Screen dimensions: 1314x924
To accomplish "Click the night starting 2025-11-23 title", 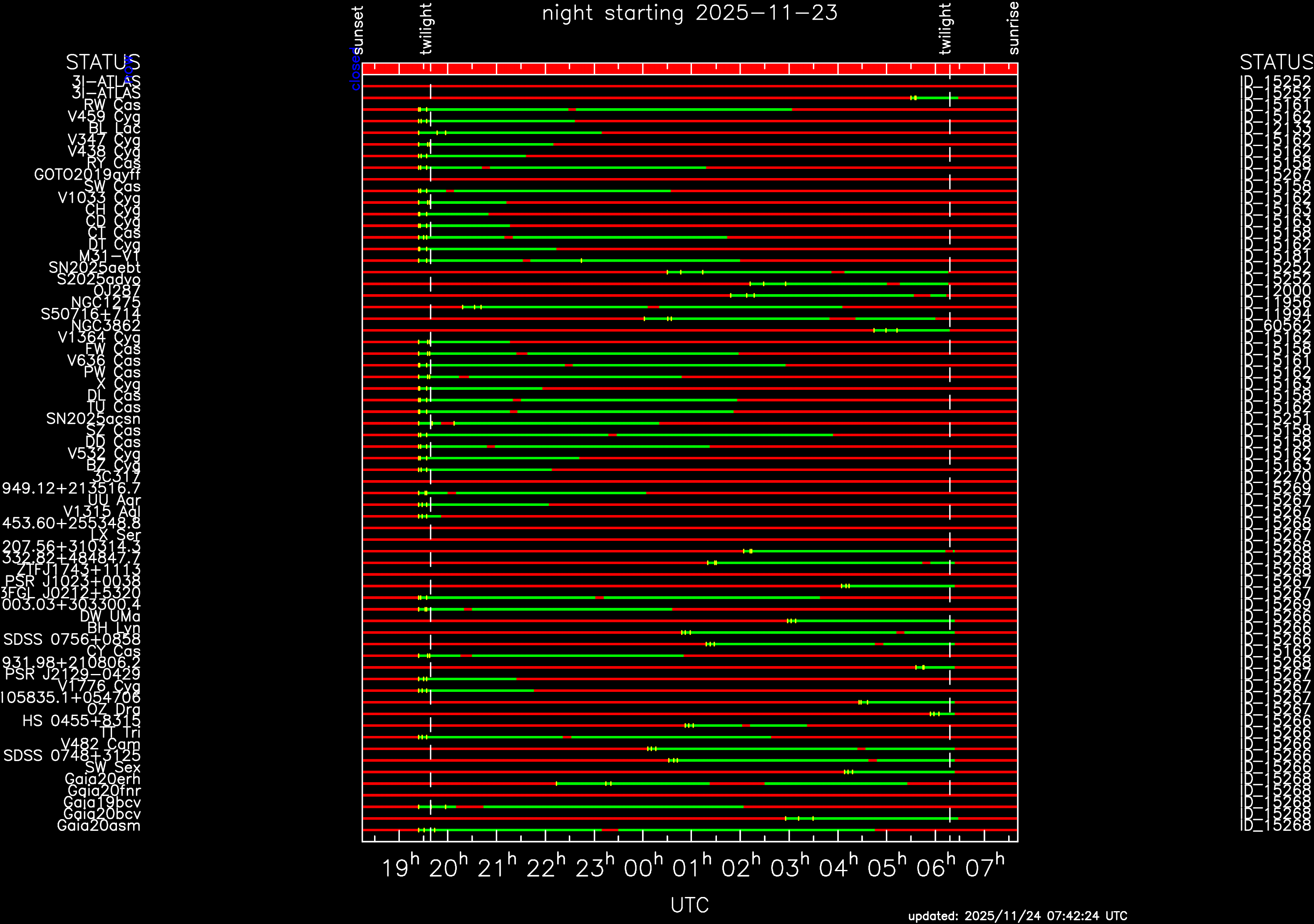I will pos(689,13).
